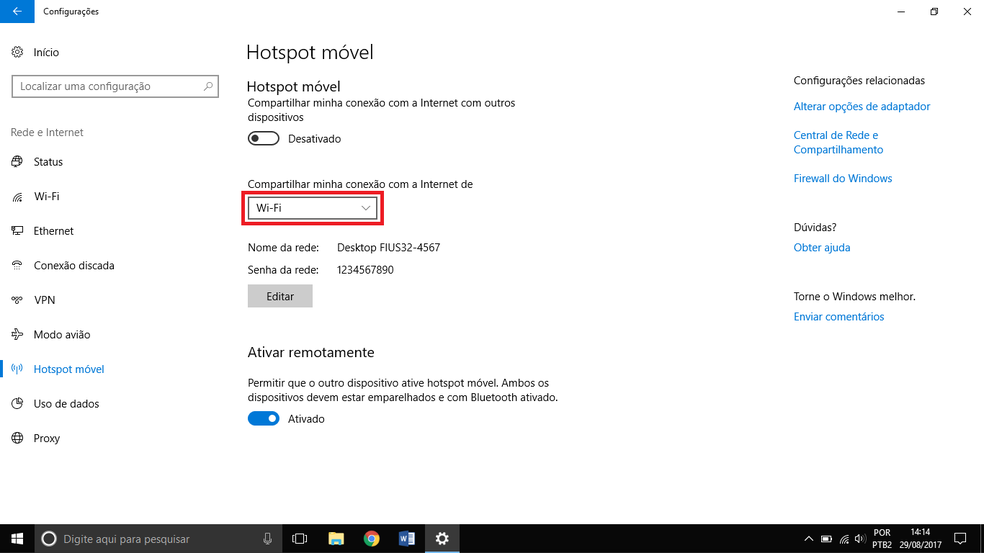Select Proxy in the sidebar
This screenshot has width=984, height=553.
(x=47, y=438)
